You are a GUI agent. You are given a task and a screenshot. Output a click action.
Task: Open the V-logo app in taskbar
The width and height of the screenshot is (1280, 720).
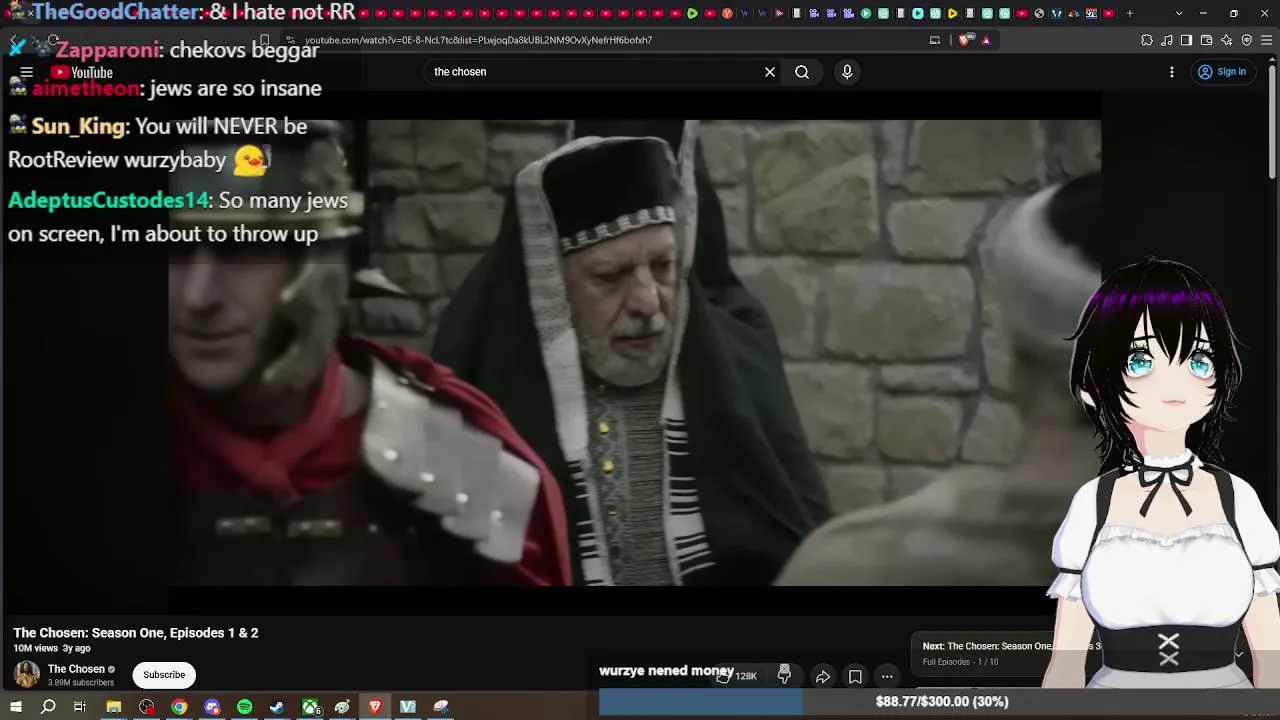(408, 707)
